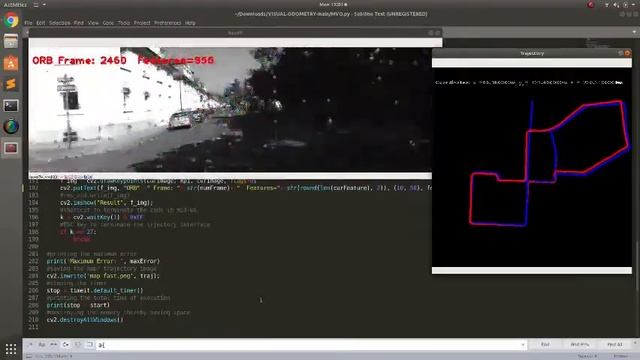Viewport: 640px width, 360px height.
Task: Open the File menu
Action: [28, 23]
